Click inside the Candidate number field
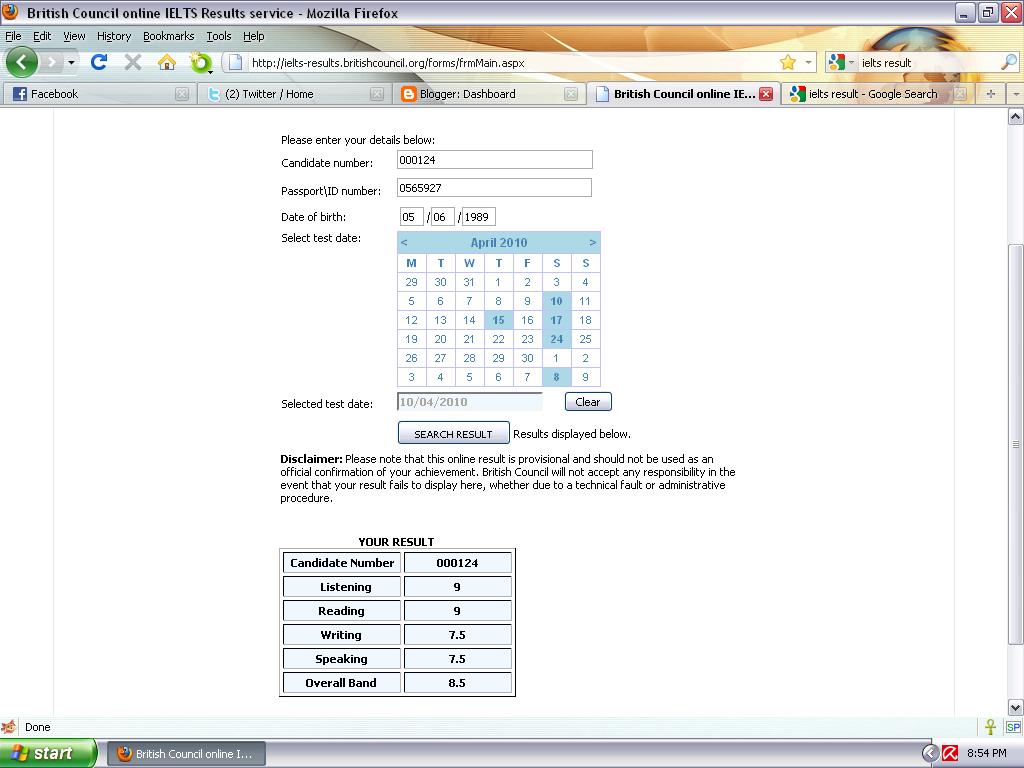The width and height of the screenshot is (1024, 768). (494, 159)
